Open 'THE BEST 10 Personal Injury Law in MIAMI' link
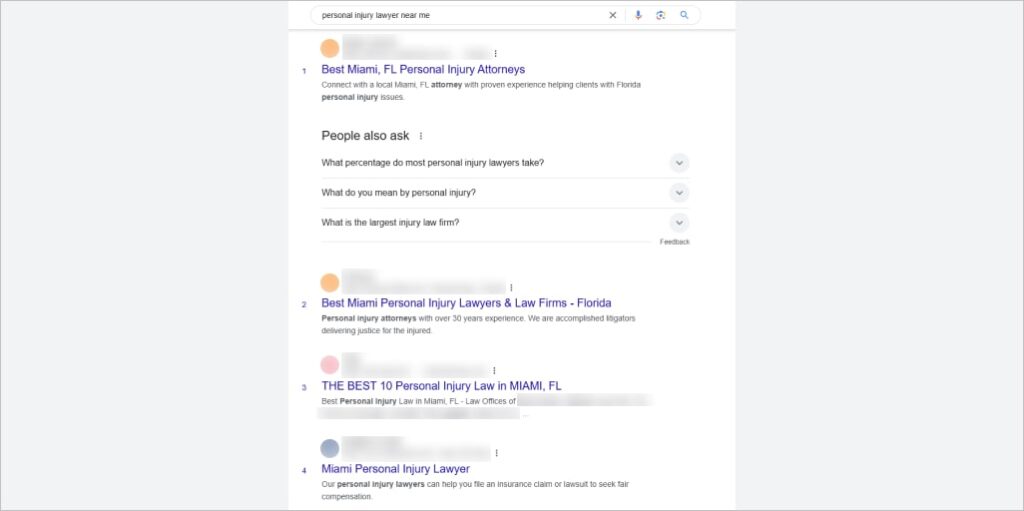This screenshot has height=511, width=1024. click(x=441, y=386)
